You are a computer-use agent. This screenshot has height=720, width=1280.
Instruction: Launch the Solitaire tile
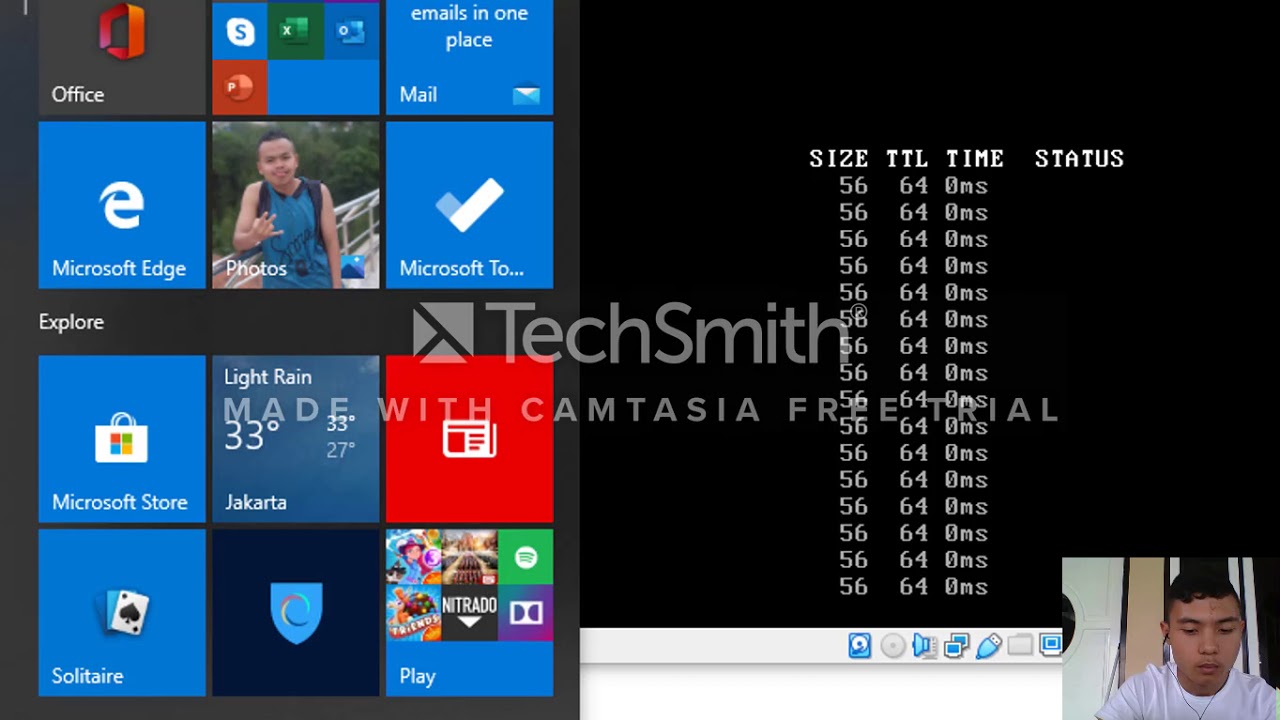(x=122, y=613)
